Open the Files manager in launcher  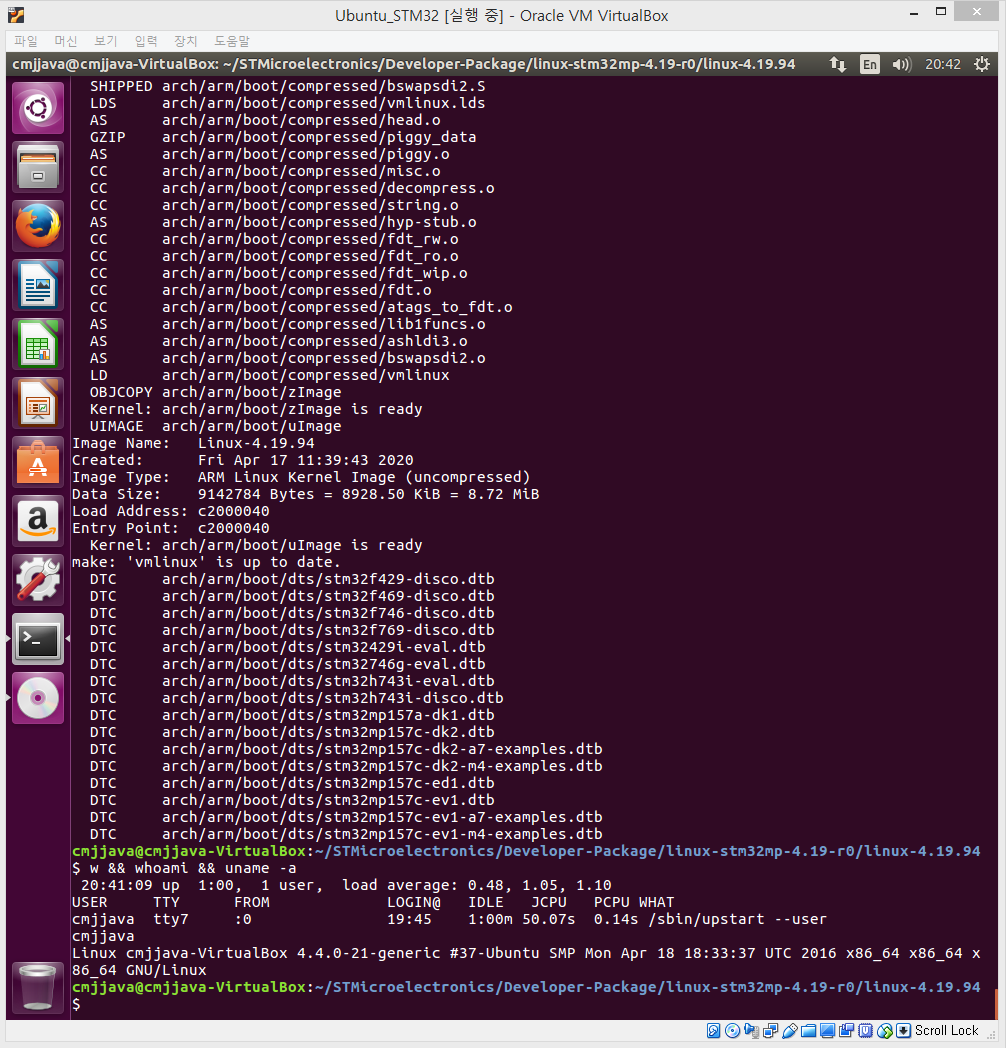tap(38, 166)
